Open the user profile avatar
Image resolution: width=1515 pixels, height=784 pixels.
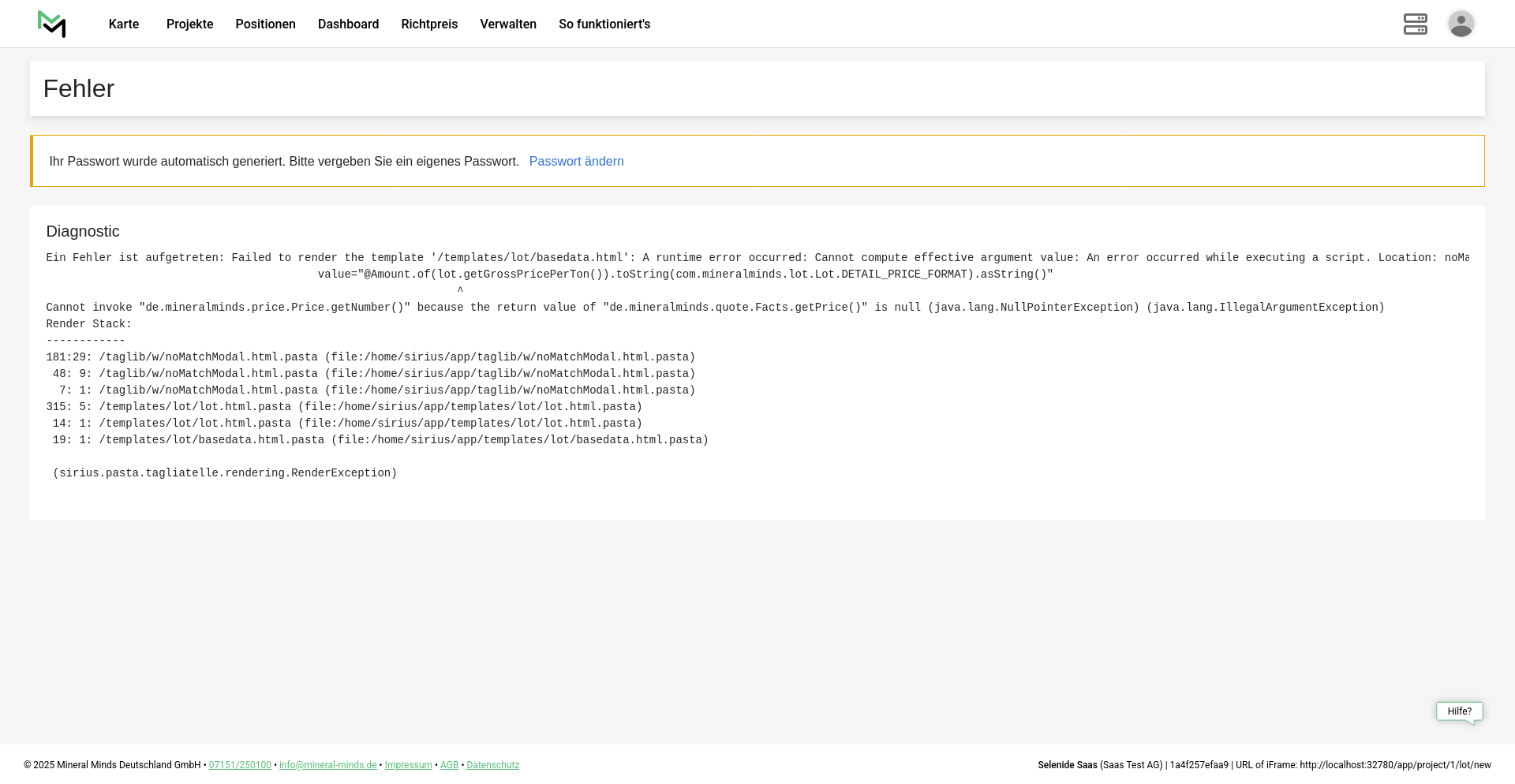pos(1461,24)
